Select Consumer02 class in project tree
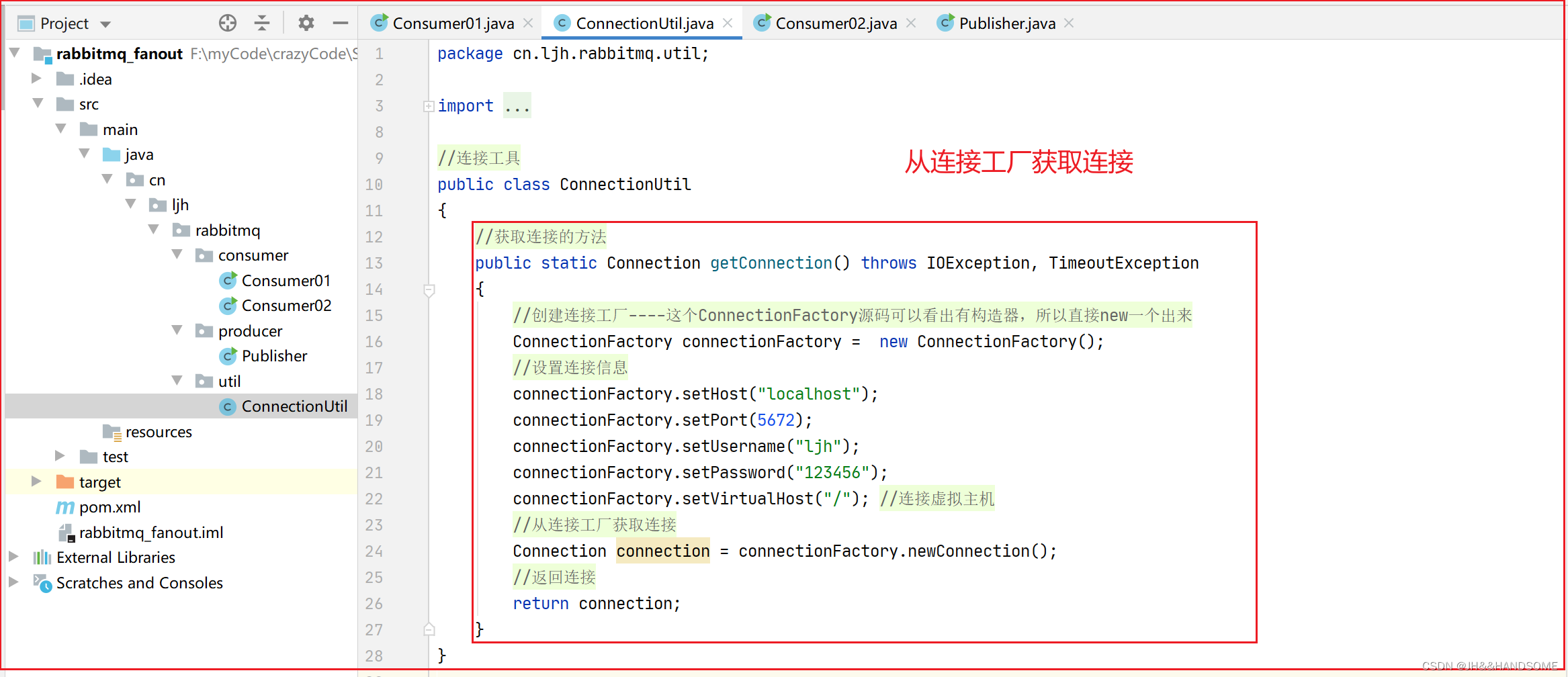 (x=287, y=306)
